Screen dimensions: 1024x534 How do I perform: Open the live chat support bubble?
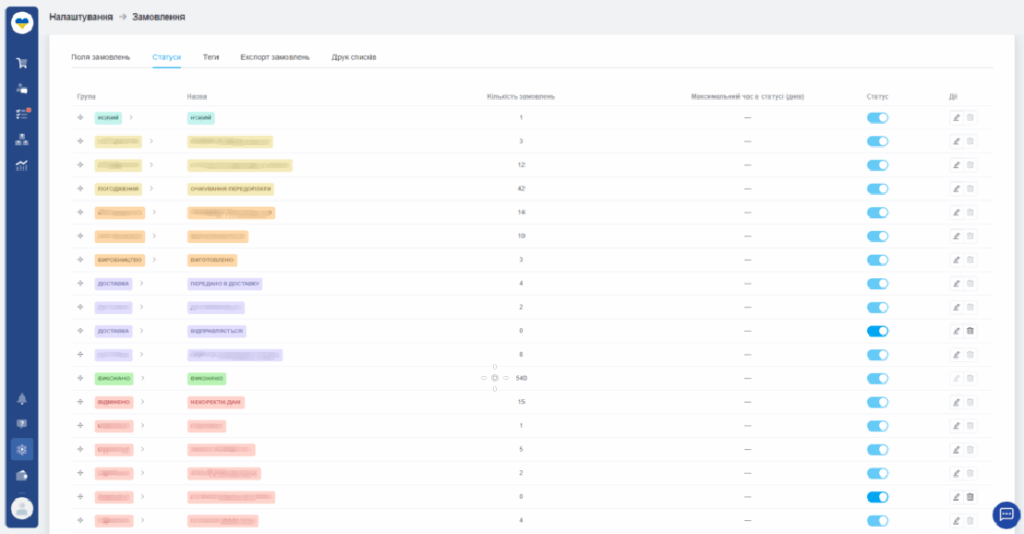(x=1005, y=514)
